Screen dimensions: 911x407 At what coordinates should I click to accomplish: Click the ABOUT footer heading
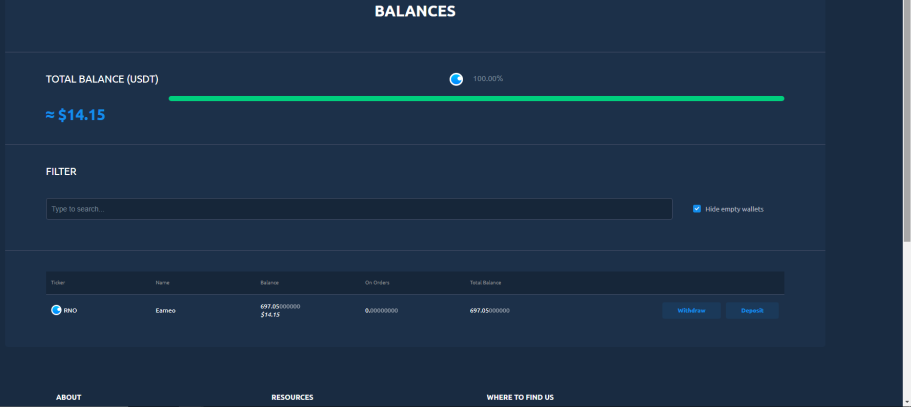click(x=69, y=398)
